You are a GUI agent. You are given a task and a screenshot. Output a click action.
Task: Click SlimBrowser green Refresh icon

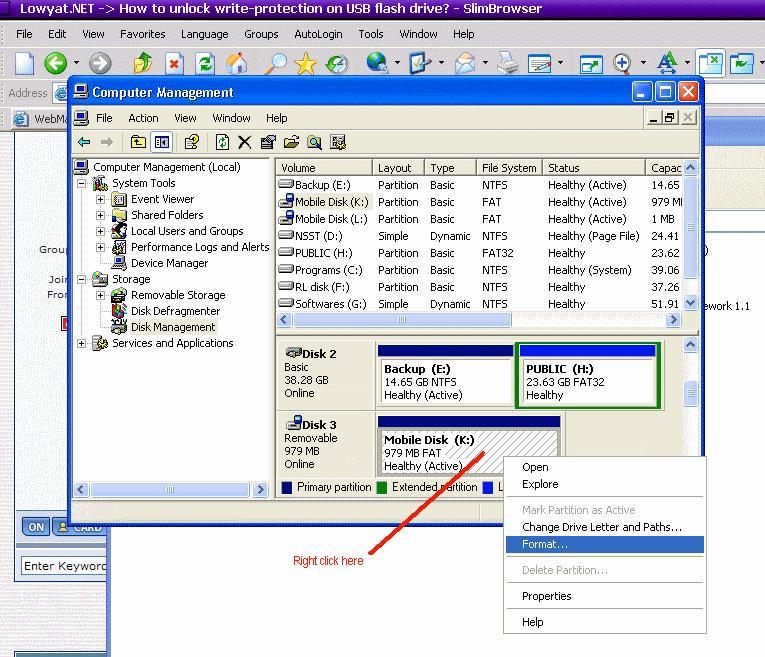click(x=205, y=64)
